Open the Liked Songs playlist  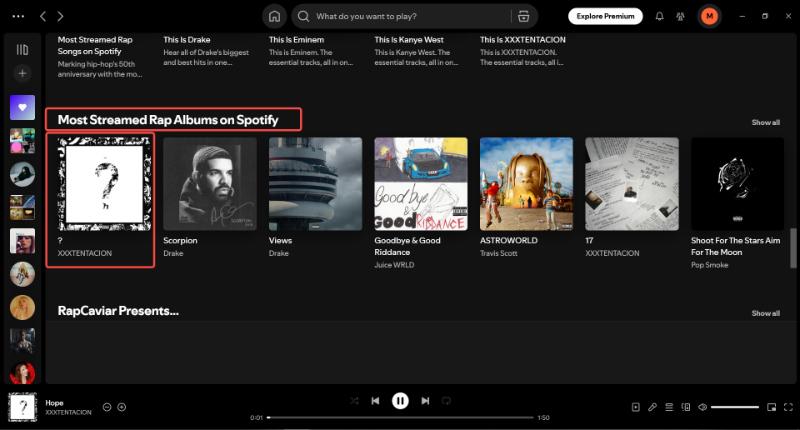pyautogui.click(x=22, y=107)
